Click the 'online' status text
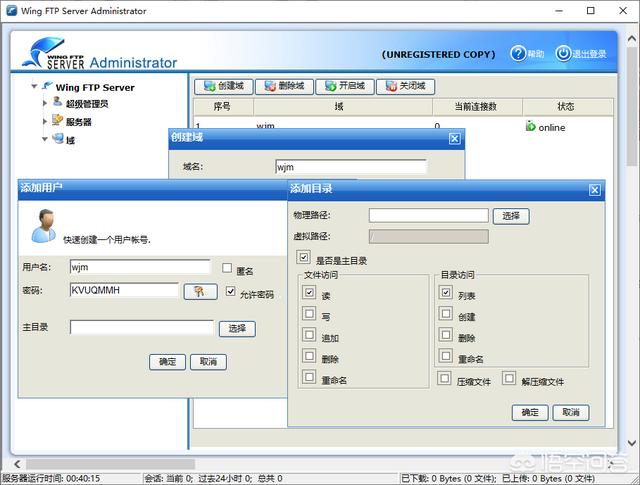The width and height of the screenshot is (640, 485). click(x=552, y=128)
